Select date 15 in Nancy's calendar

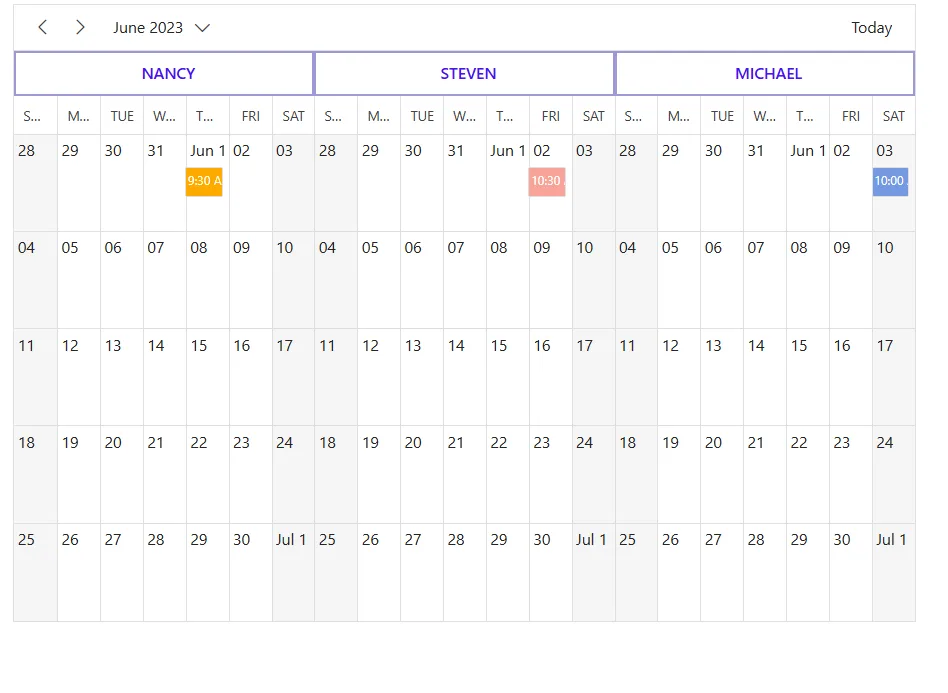(x=208, y=377)
